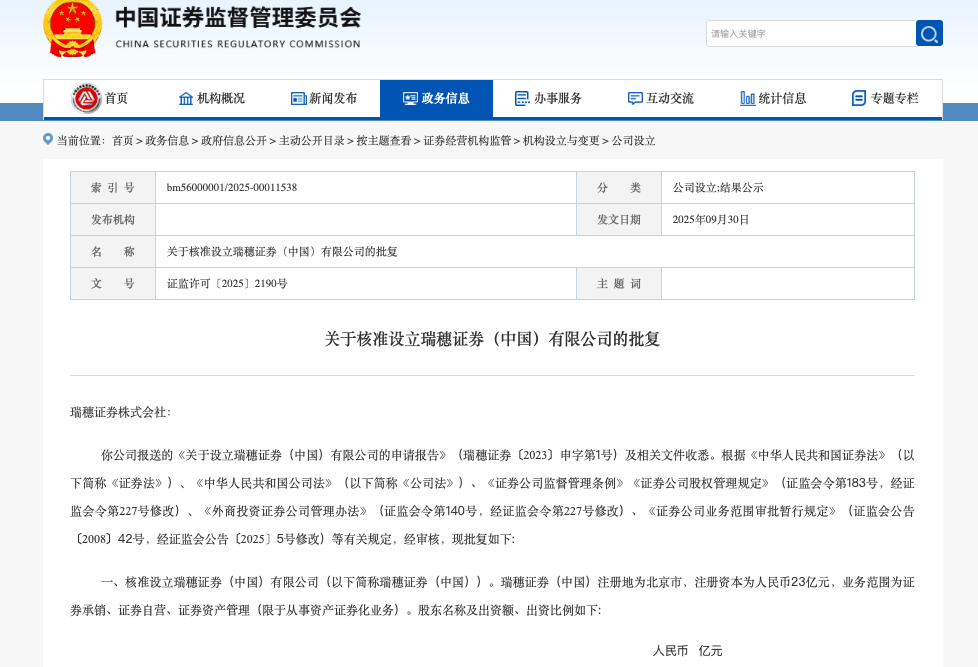This screenshot has height=667, width=978.
Task: Click the 公司设立 breadcrumb link
Action: 634,141
